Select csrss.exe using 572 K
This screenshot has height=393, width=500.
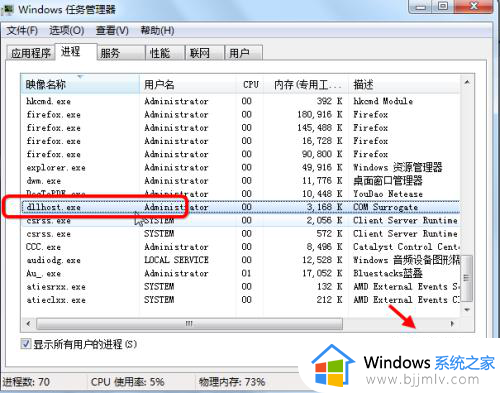pos(240,234)
